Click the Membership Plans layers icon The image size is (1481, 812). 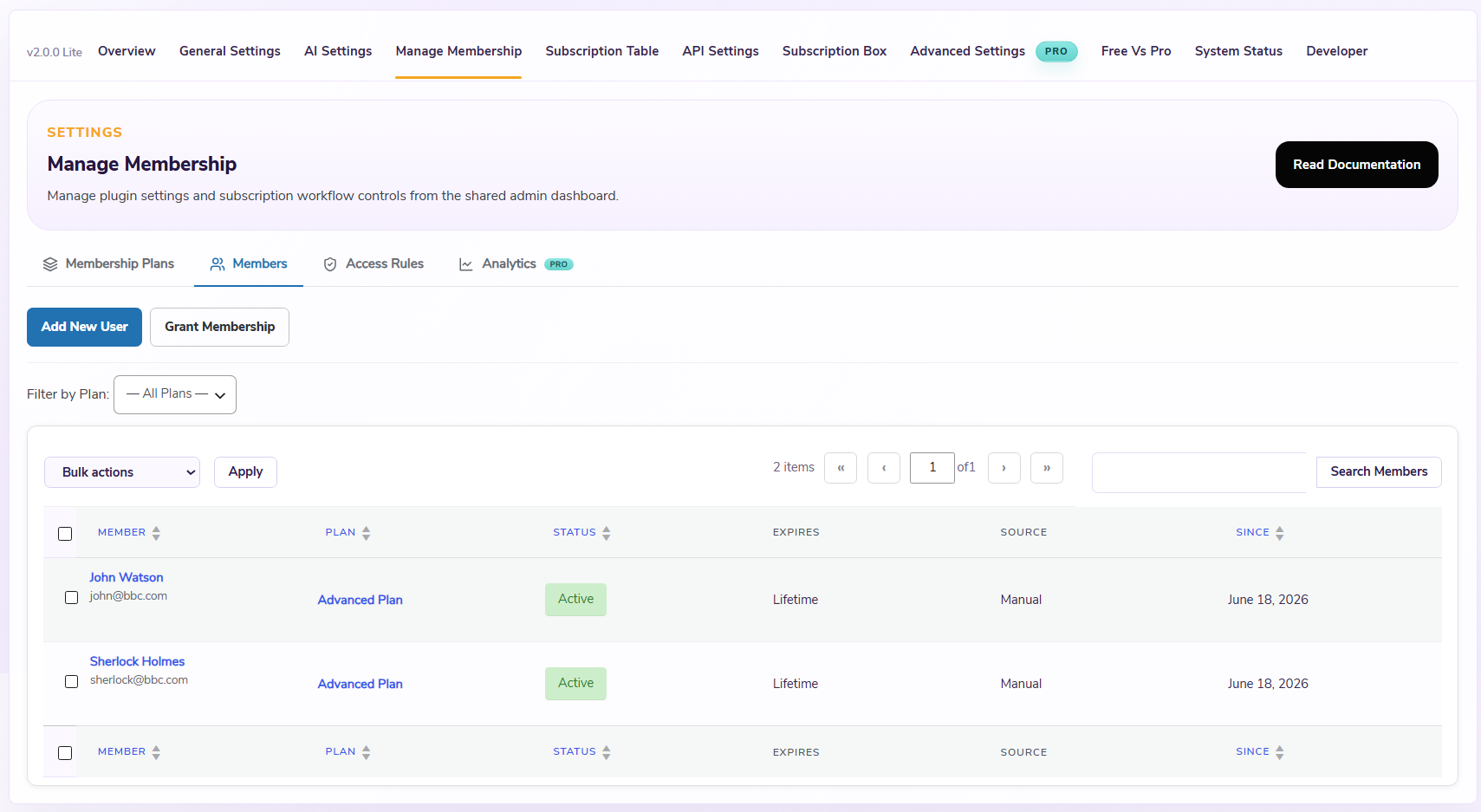point(50,264)
